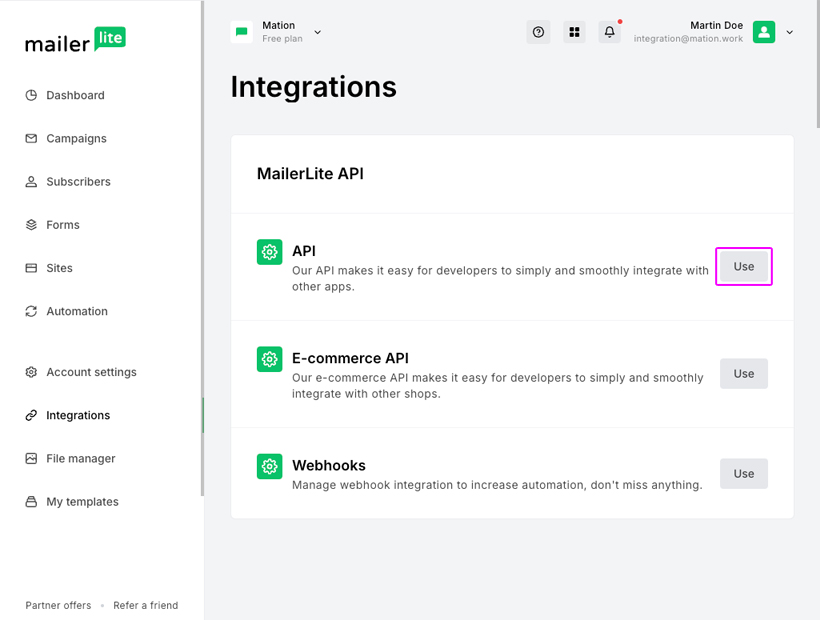
Task: Open the notifications bell
Action: click(x=610, y=32)
